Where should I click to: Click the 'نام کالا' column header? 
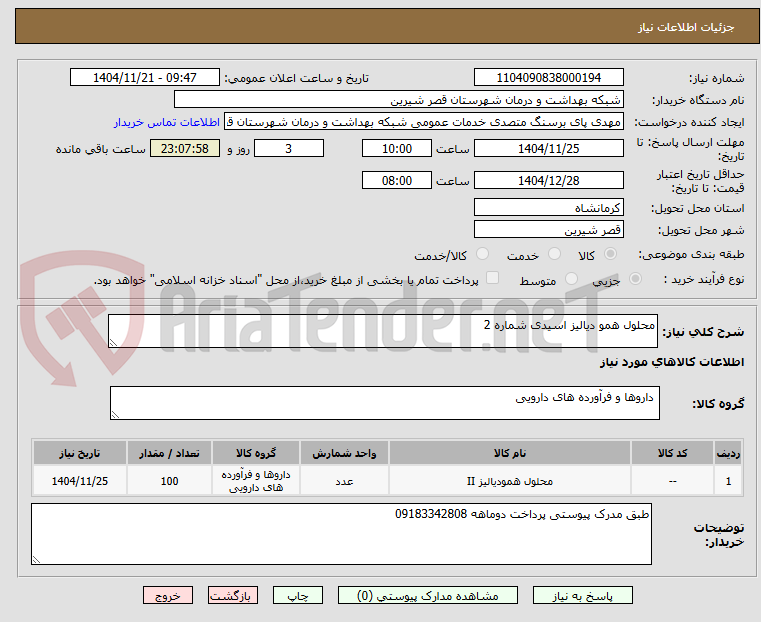tap(510, 453)
